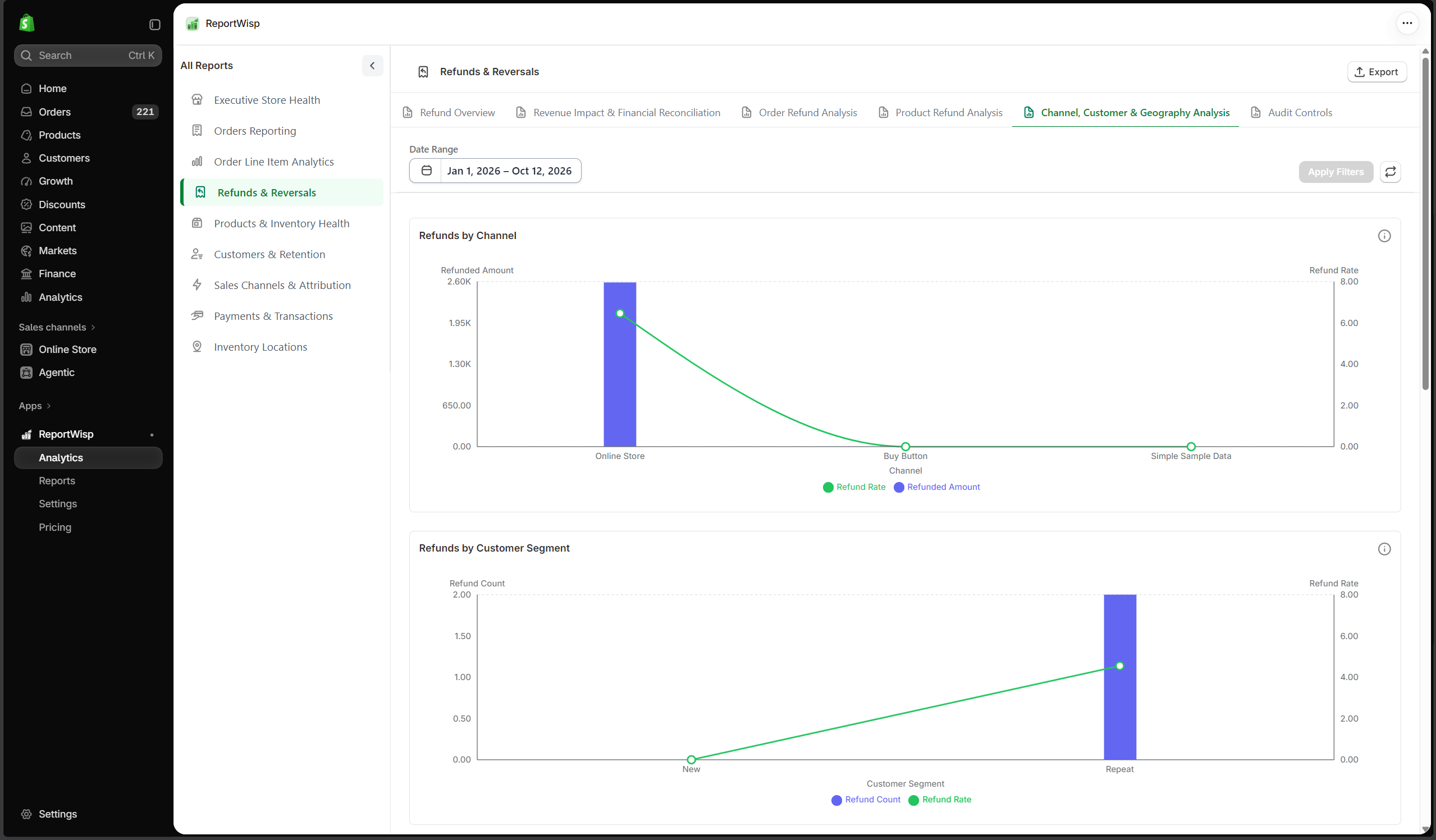This screenshot has width=1436, height=840.
Task: Open Revenue Impact & Financial Reconciliation tab
Action: (618, 113)
